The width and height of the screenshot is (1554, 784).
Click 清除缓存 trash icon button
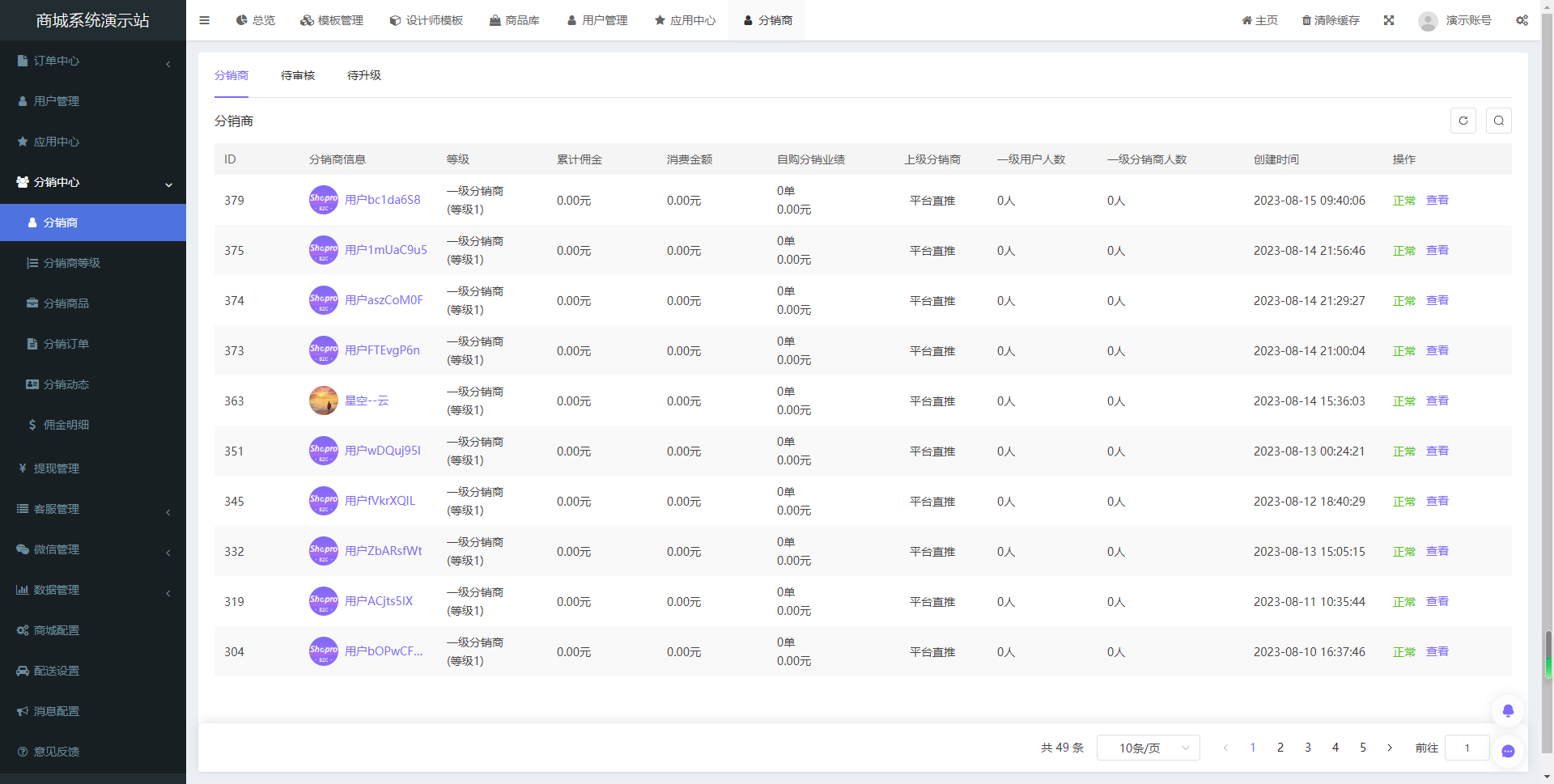click(x=1330, y=20)
